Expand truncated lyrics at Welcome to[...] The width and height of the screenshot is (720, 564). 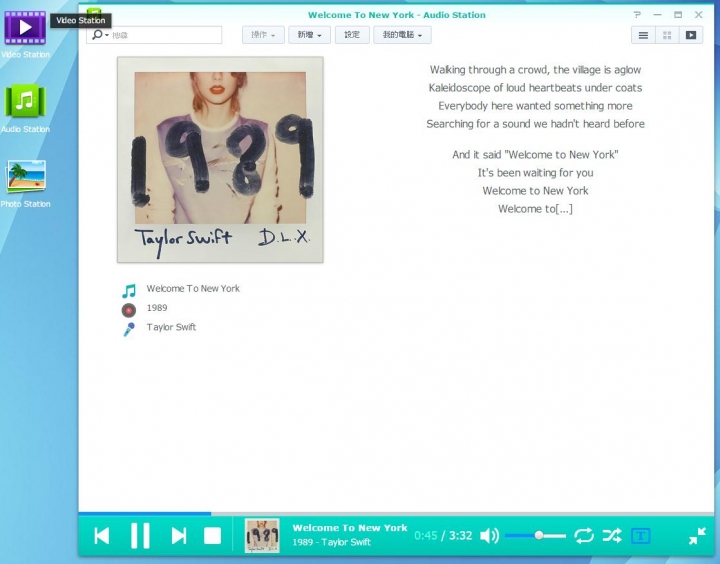535,209
